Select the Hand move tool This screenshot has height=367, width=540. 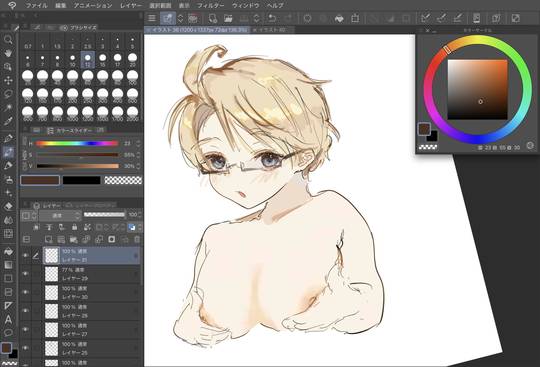(8, 53)
